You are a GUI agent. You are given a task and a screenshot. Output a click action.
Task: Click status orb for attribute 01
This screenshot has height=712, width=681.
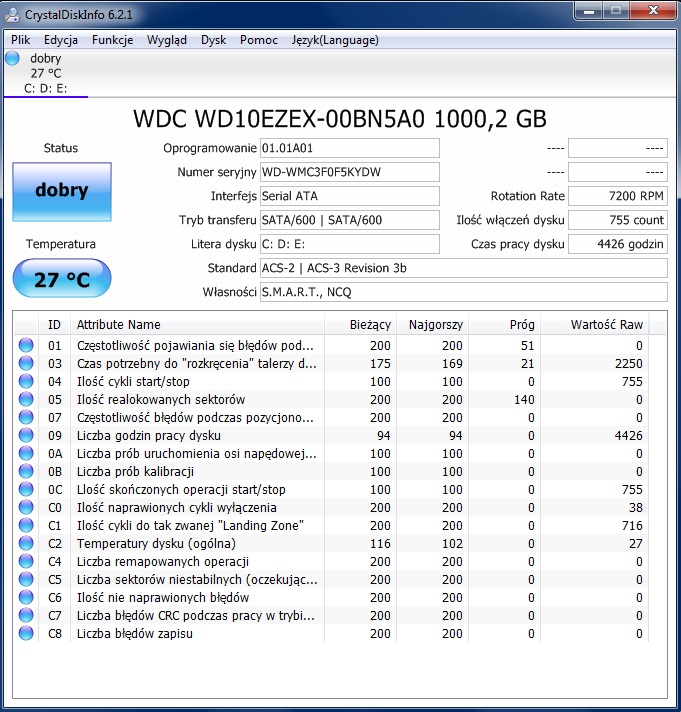pyautogui.click(x=26, y=345)
